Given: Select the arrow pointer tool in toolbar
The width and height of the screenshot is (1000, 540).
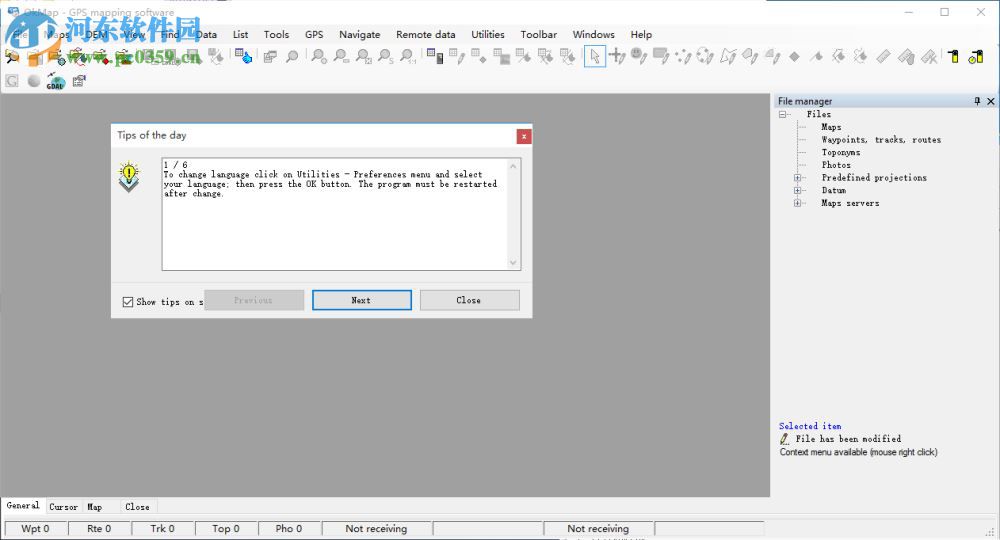Looking at the screenshot, I should tap(595, 57).
